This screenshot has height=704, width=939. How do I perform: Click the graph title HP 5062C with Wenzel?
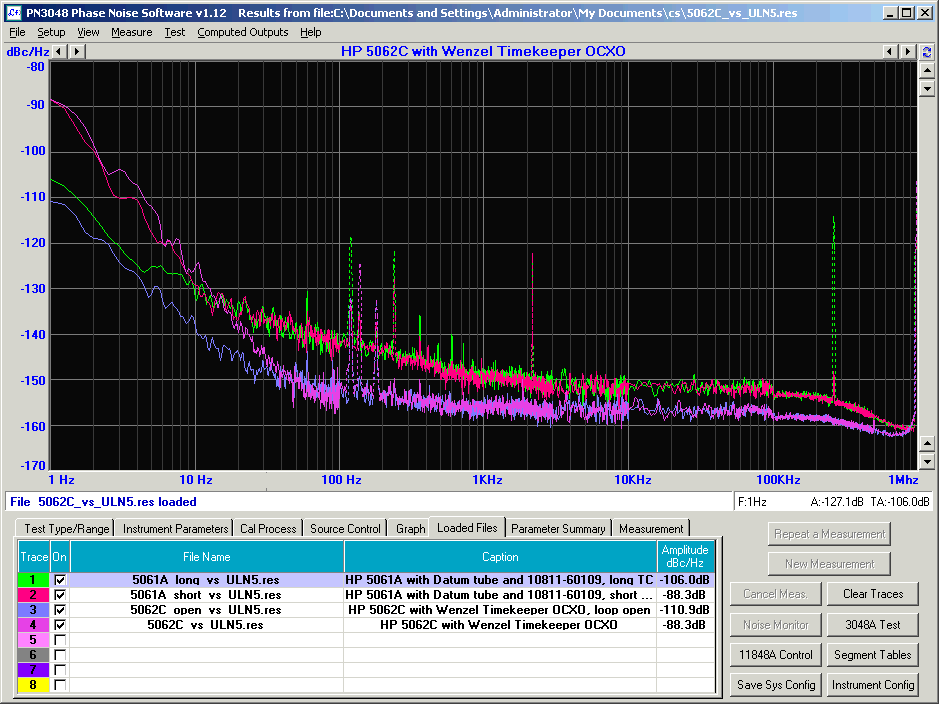tap(483, 51)
